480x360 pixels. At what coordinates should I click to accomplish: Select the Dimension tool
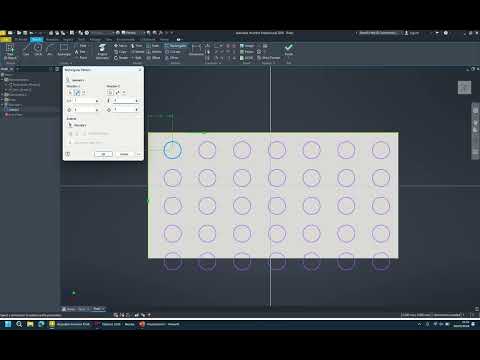coord(196,50)
